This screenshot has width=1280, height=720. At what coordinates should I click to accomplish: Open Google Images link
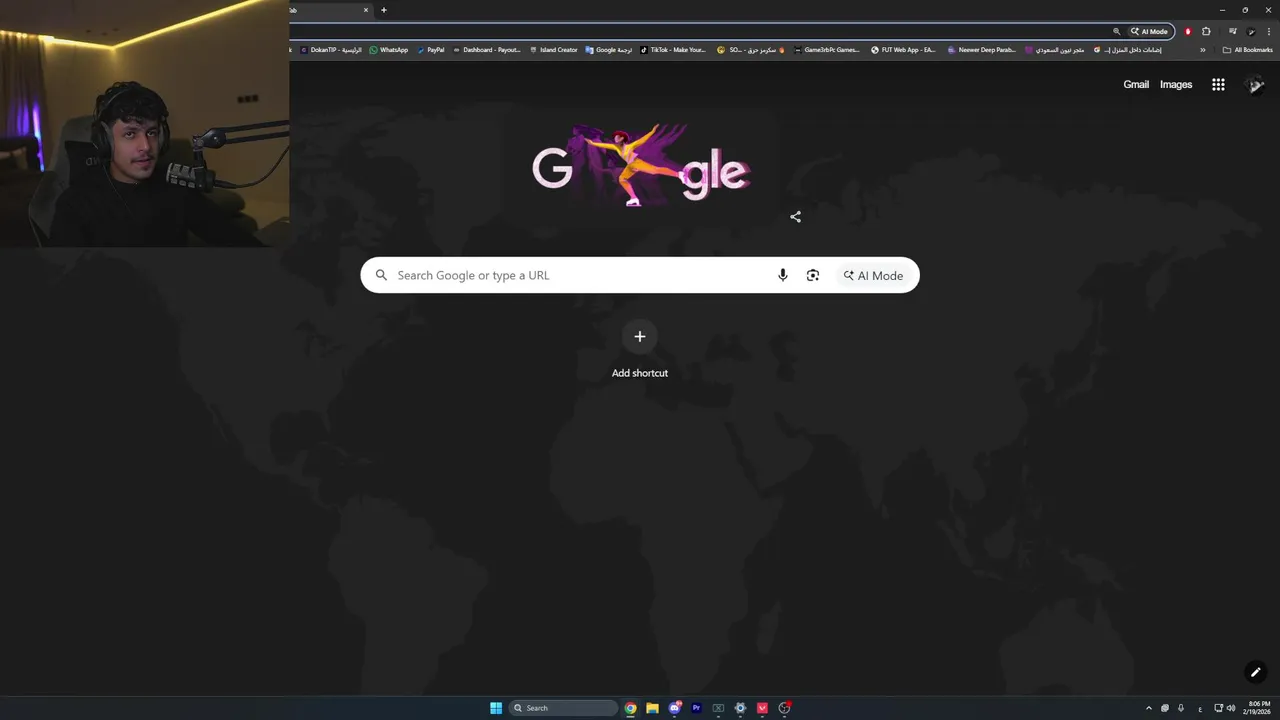[1176, 84]
